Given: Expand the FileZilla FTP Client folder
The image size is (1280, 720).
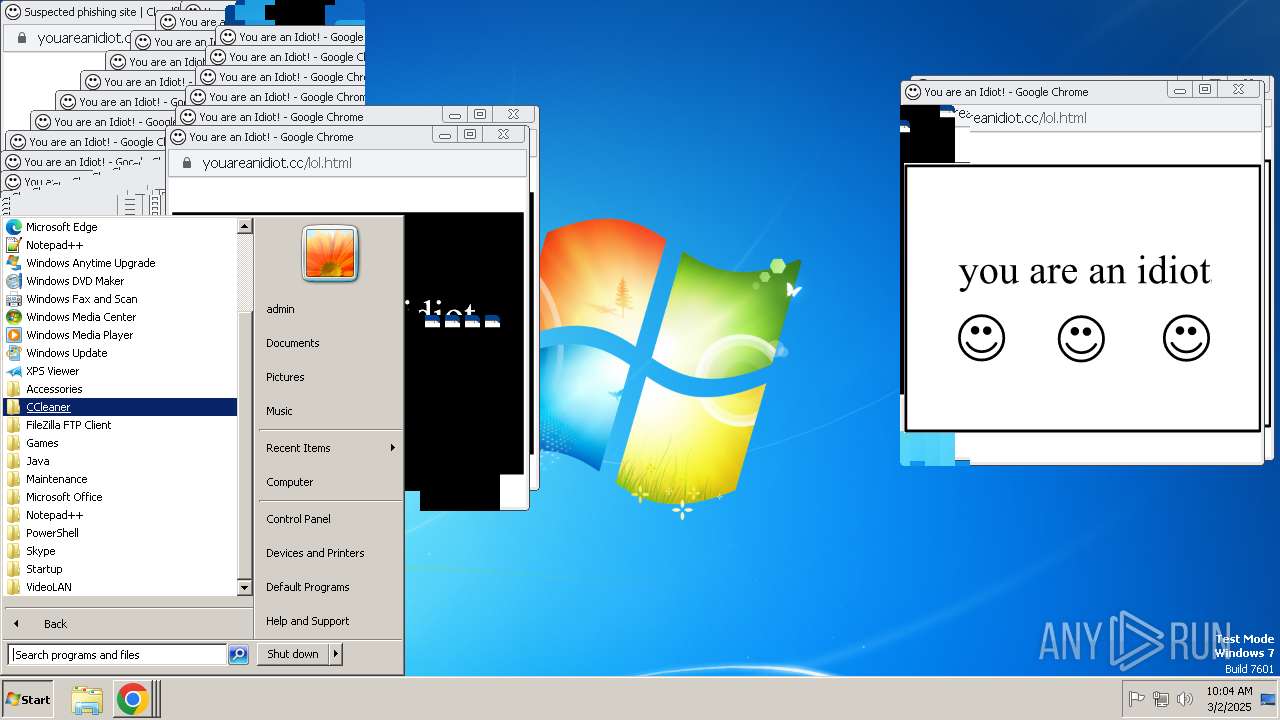Looking at the screenshot, I should click(120, 425).
